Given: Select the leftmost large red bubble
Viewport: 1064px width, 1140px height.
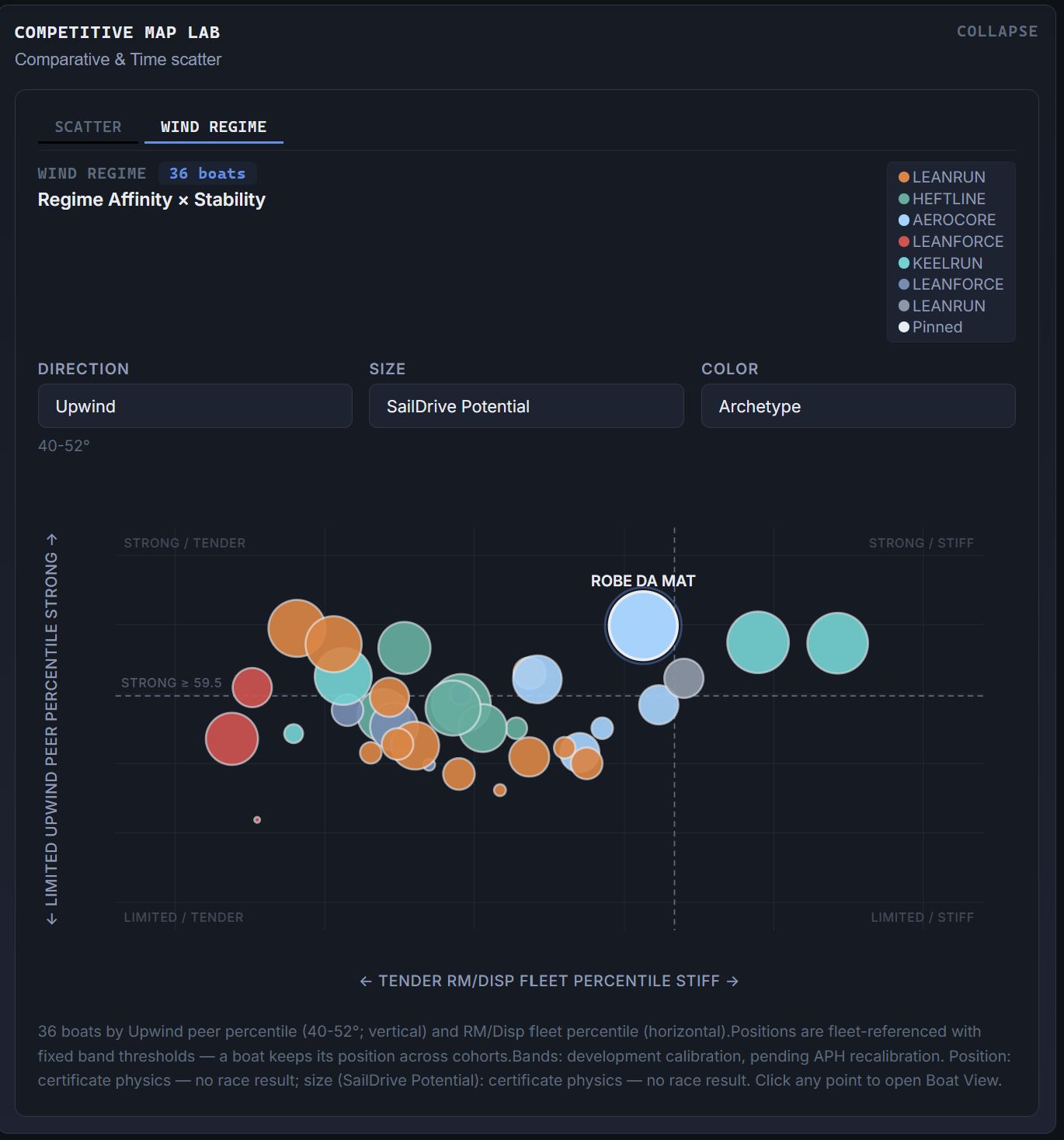Looking at the screenshot, I should pos(231,739).
